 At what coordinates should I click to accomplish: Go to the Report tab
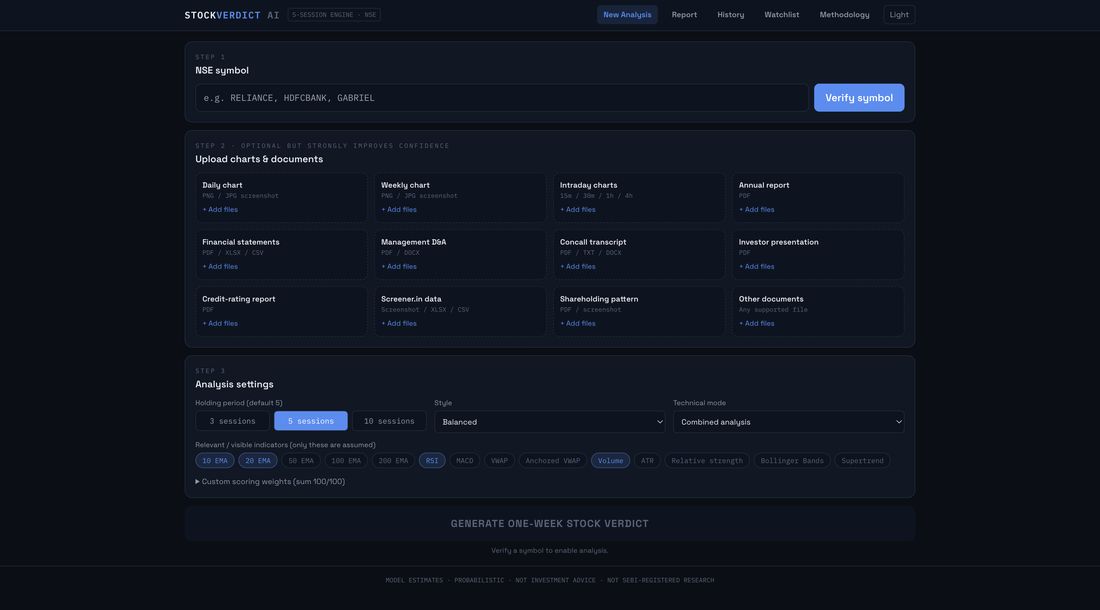click(x=684, y=15)
